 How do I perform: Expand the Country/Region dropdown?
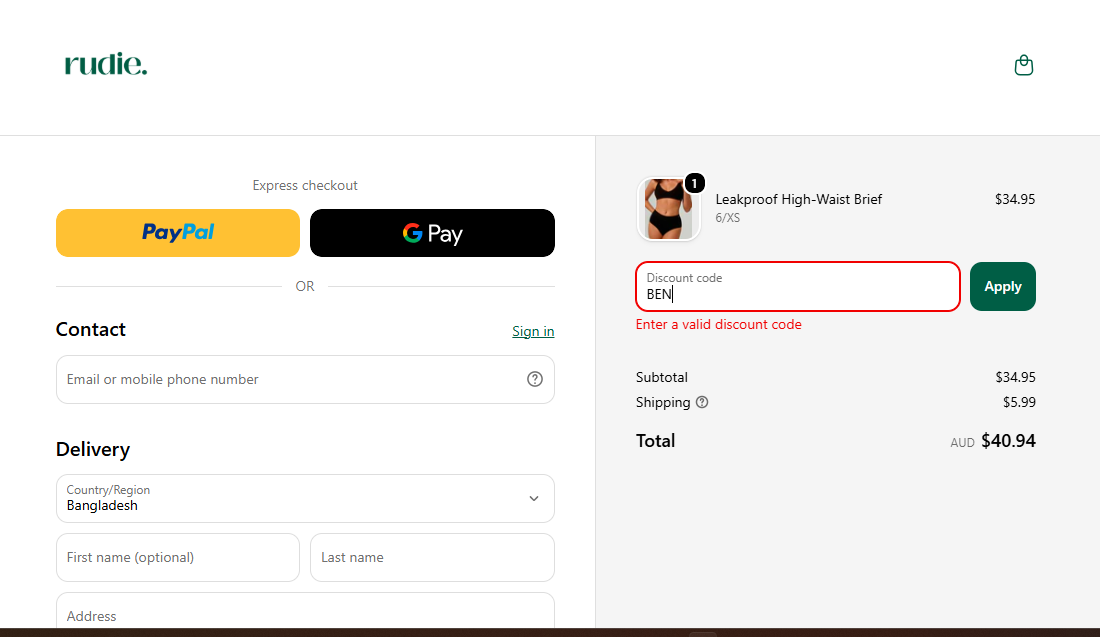[x=305, y=498]
